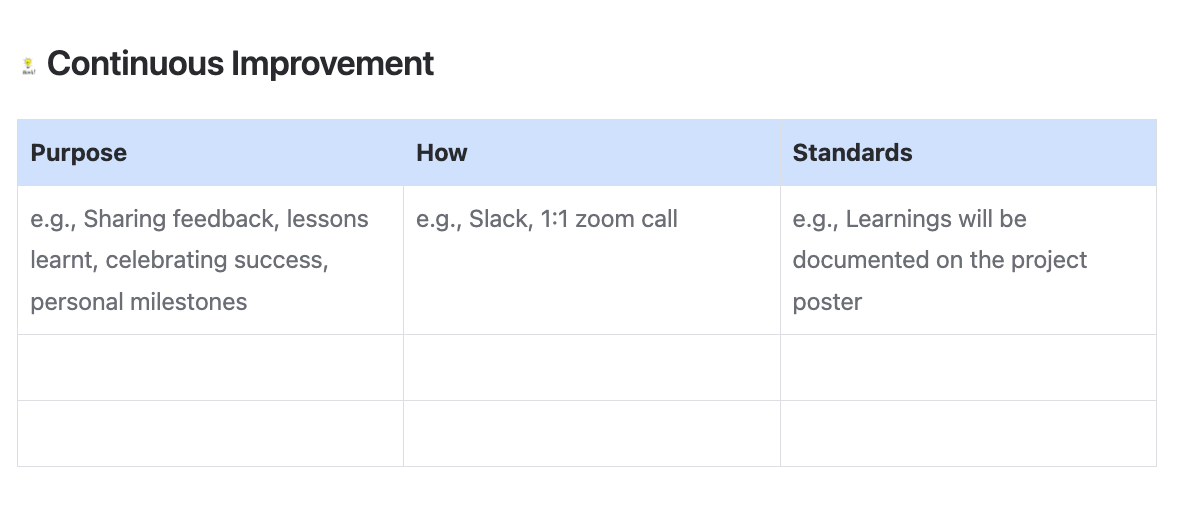
Task: Click the 'personal milestones' text line
Action: 138,302
